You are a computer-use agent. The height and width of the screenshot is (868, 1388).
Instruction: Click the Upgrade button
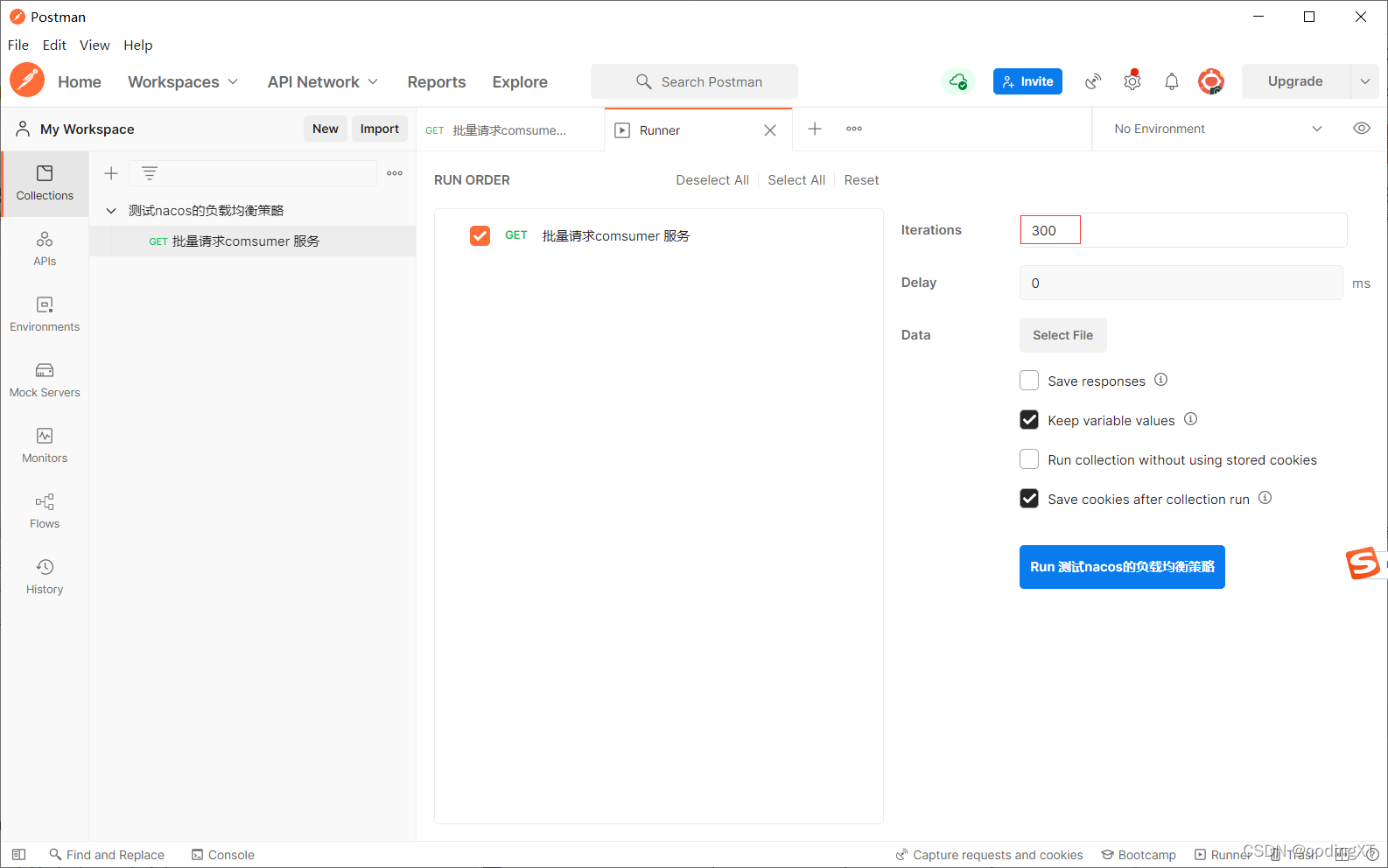1295,81
